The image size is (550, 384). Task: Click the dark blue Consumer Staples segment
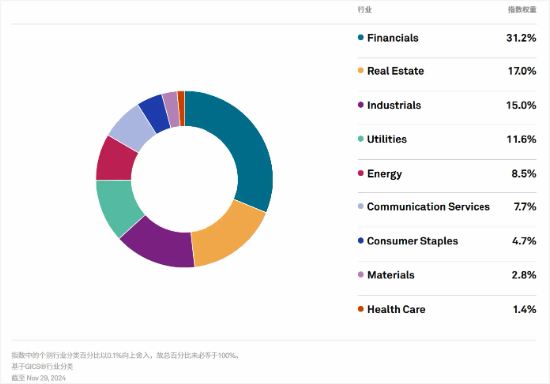[x=155, y=112]
